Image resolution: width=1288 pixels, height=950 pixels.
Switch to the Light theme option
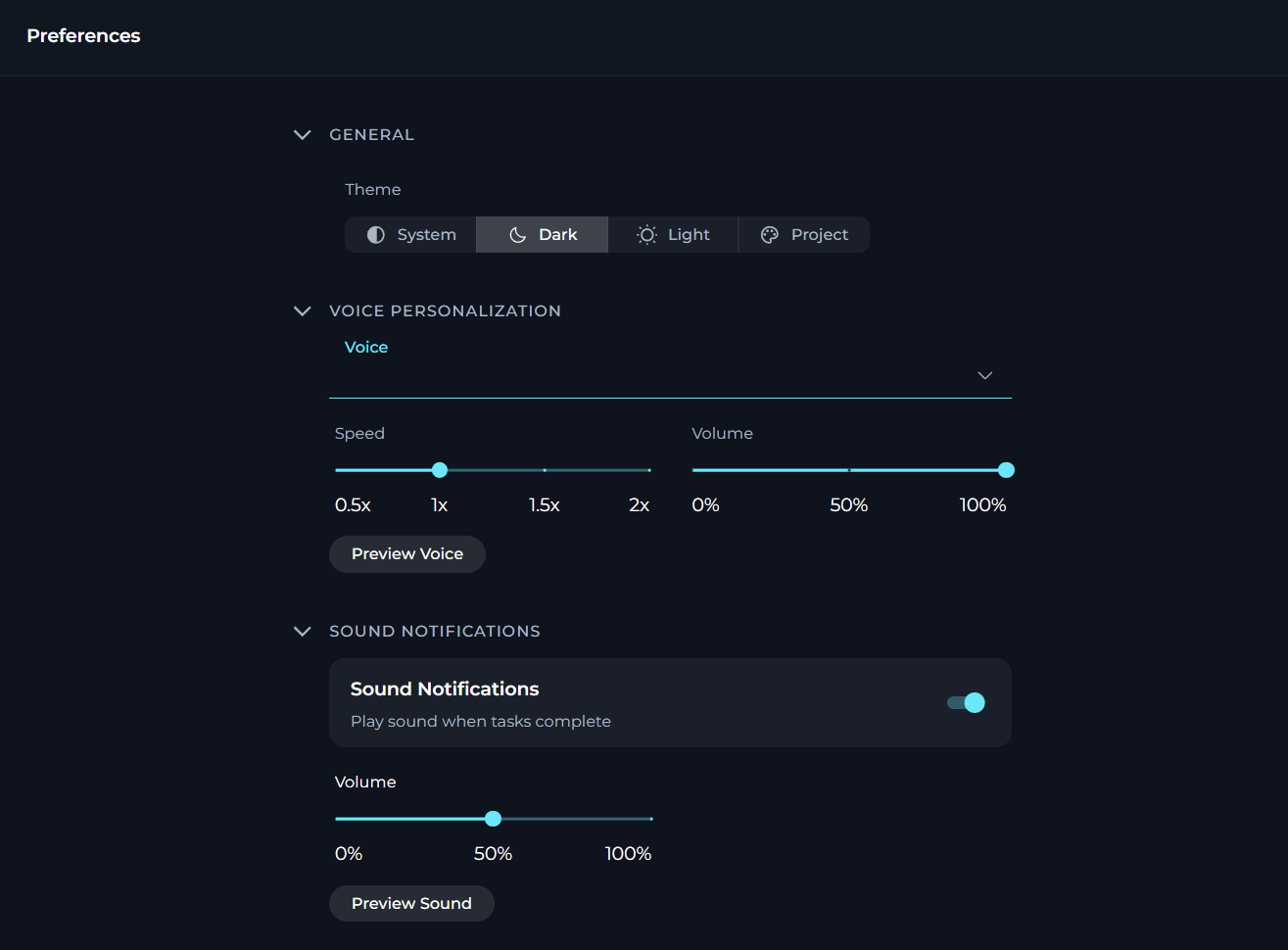[x=673, y=235]
